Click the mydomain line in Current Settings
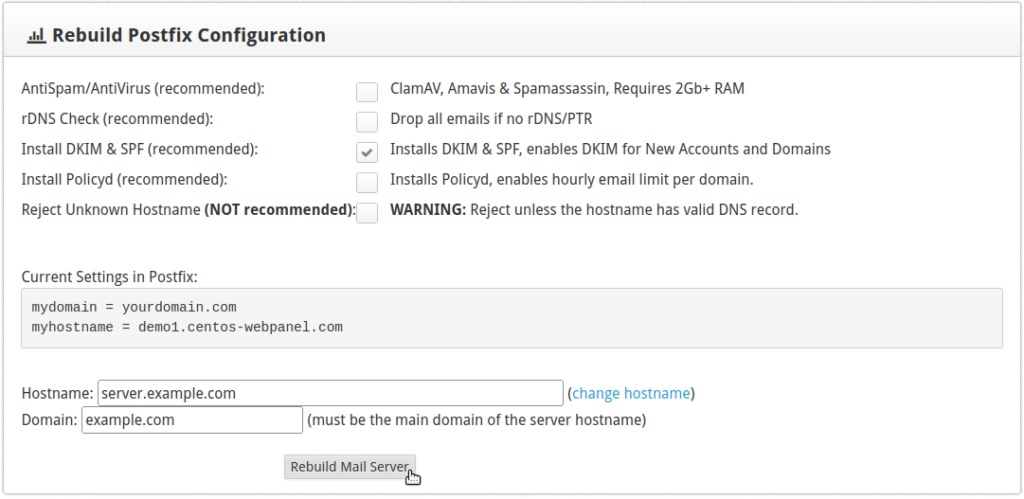Viewport: 1024px width, 499px height. coord(134,307)
